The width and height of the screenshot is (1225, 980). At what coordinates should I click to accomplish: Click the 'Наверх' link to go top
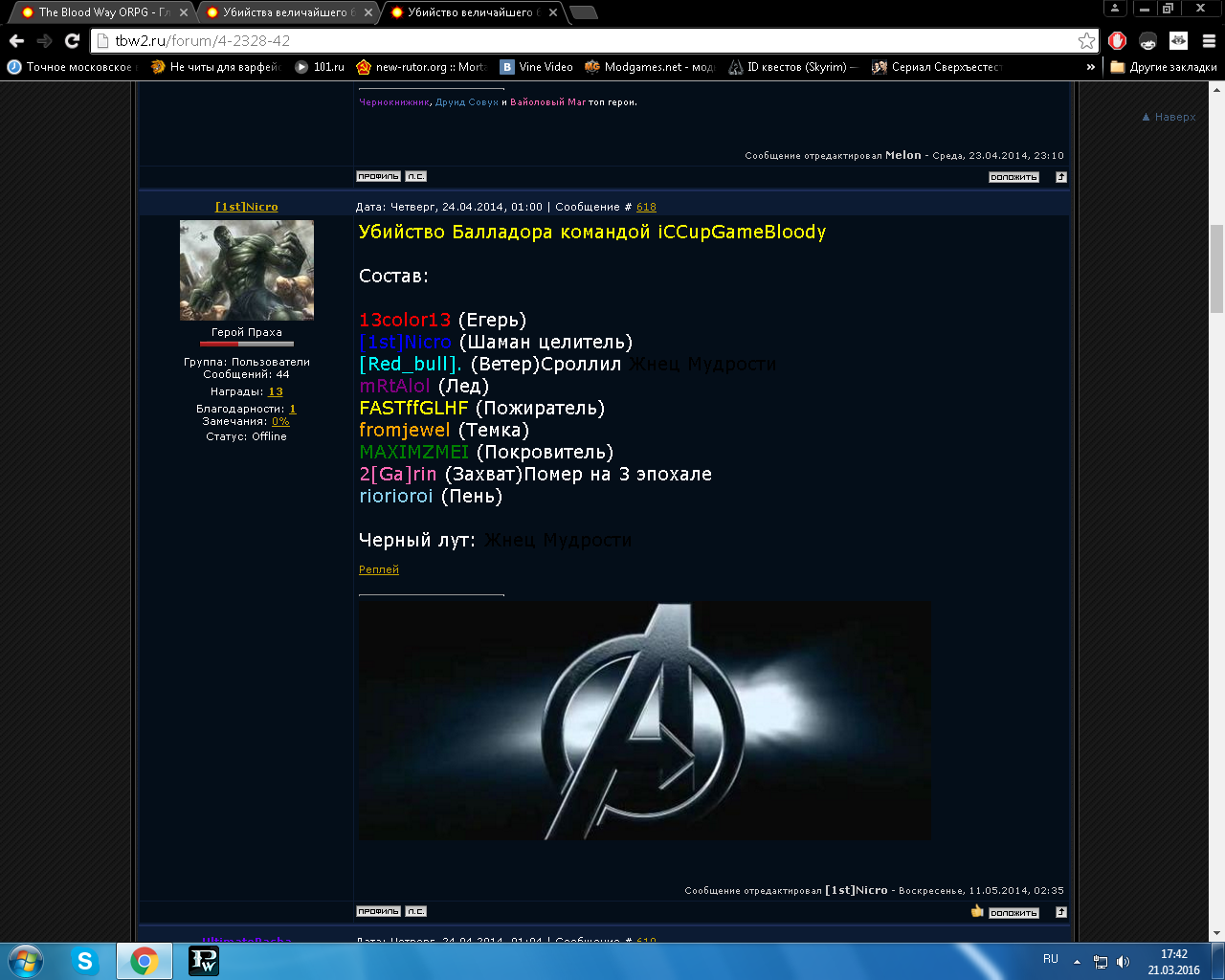(1169, 117)
